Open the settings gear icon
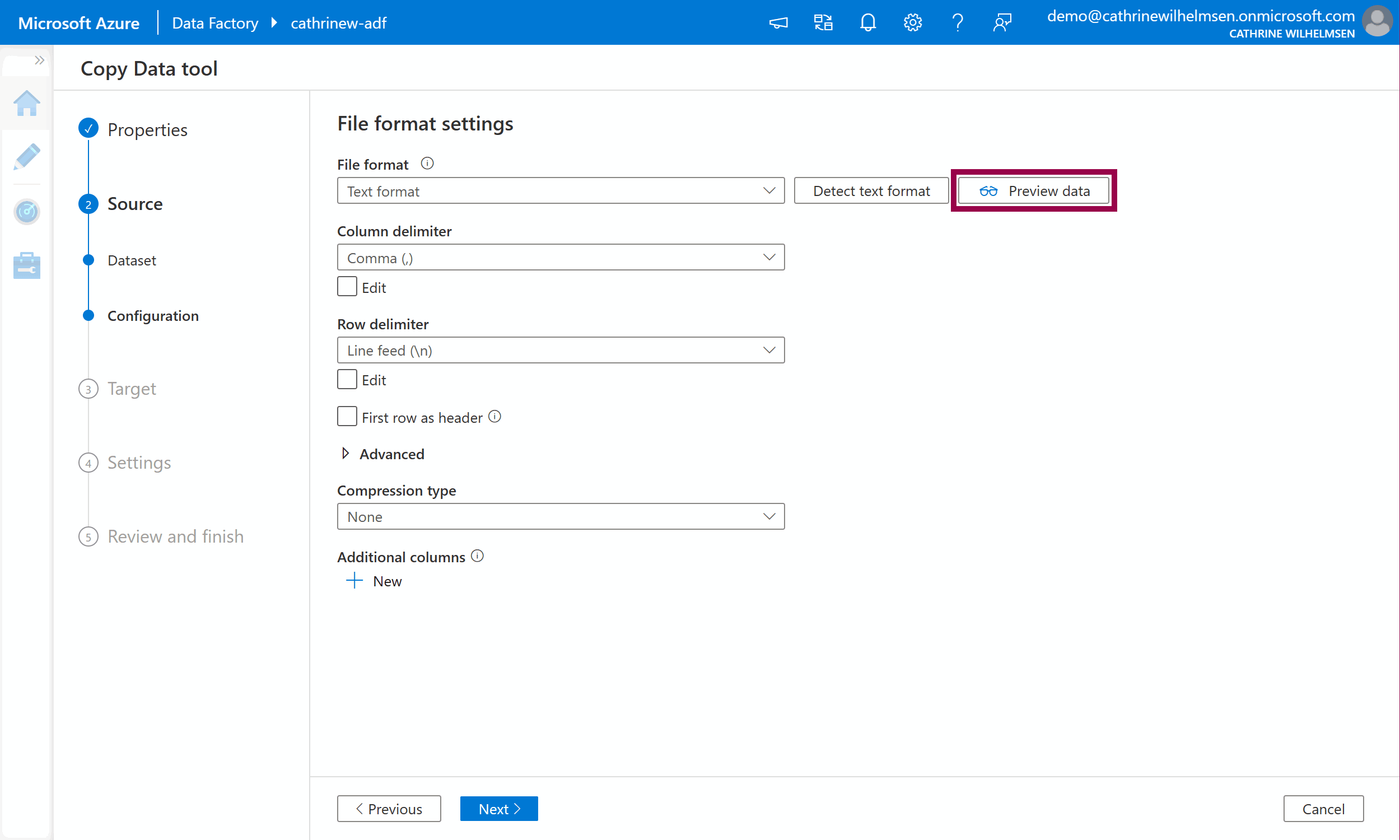The image size is (1400, 840). (x=912, y=22)
